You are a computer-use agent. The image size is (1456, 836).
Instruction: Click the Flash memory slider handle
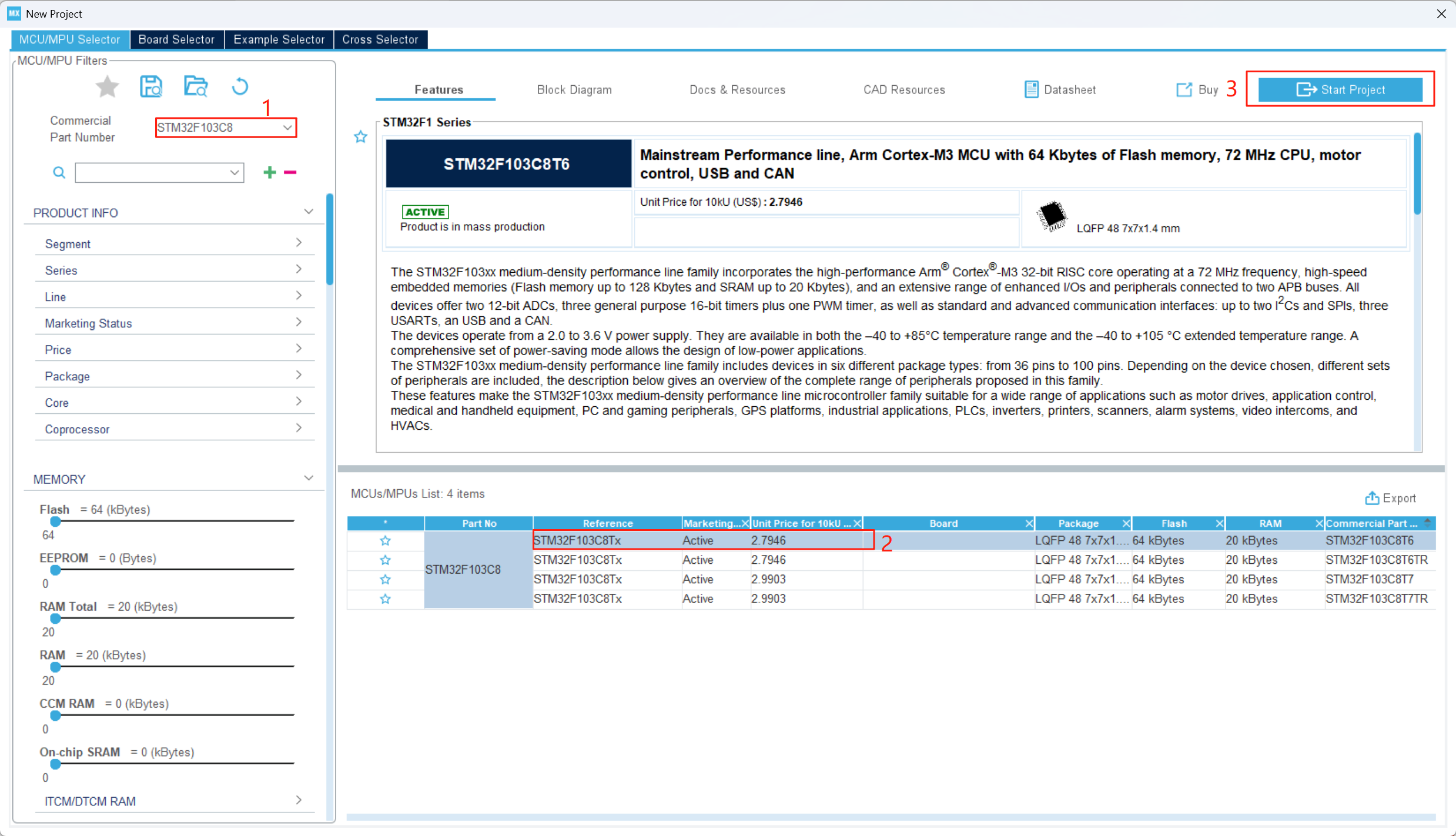pos(55,521)
